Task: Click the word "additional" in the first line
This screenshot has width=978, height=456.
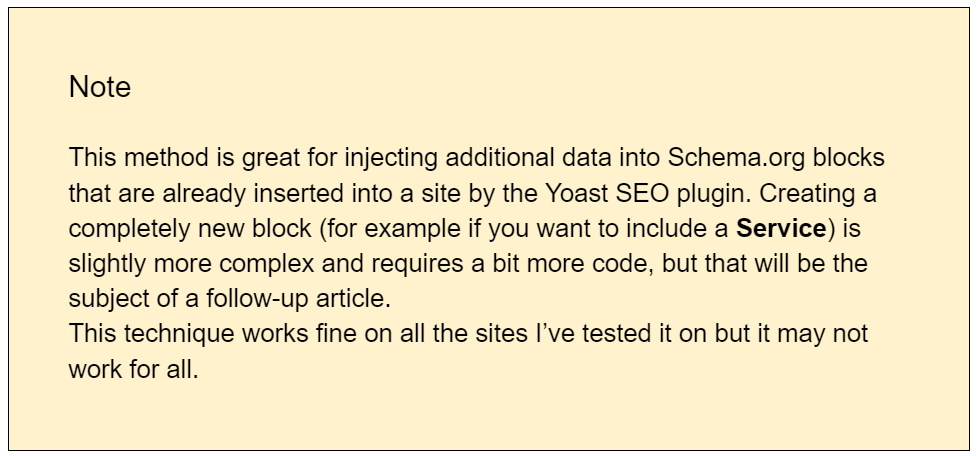Action: tap(500, 158)
